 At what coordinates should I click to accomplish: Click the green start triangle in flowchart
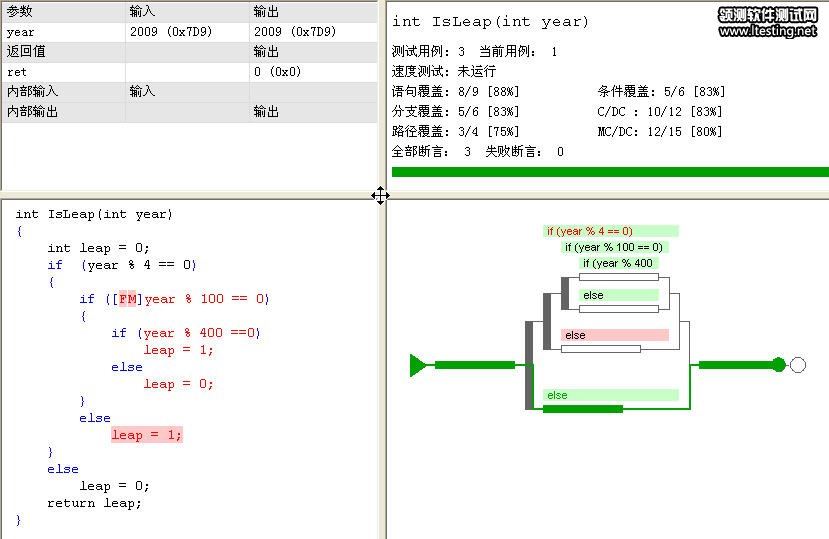418,365
